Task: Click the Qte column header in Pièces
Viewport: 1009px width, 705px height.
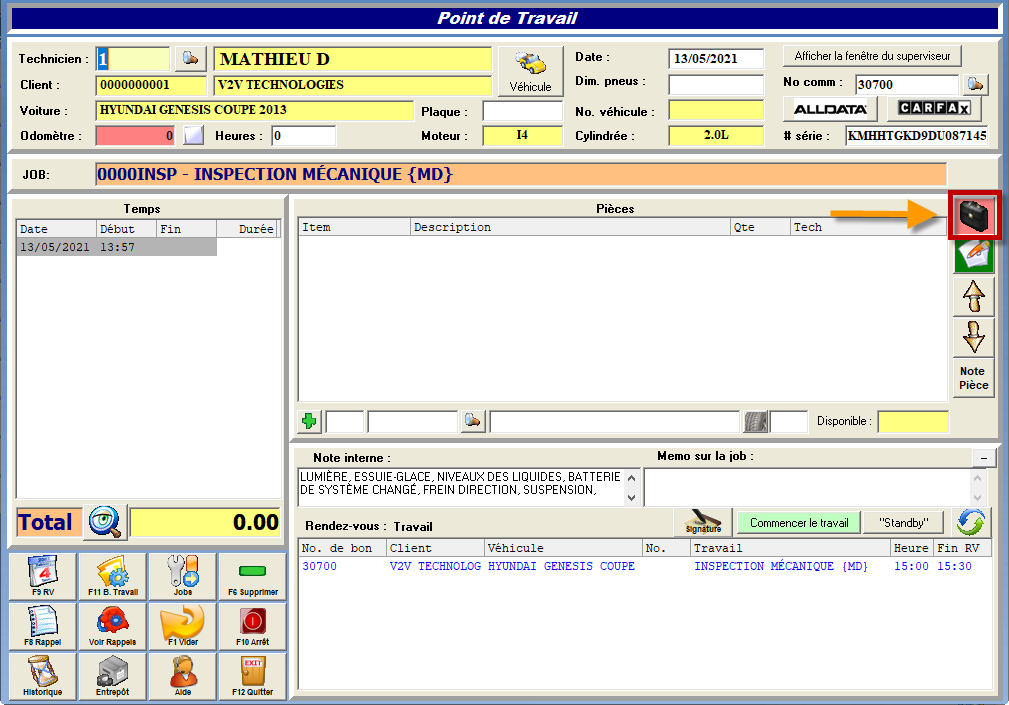Action: pos(760,227)
